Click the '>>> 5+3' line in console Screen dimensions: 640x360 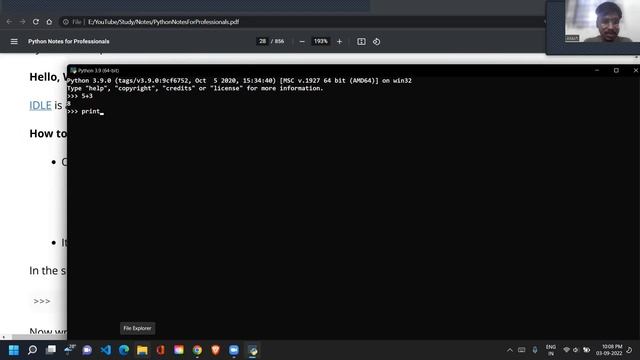pyautogui.click(x=80, y=96)
